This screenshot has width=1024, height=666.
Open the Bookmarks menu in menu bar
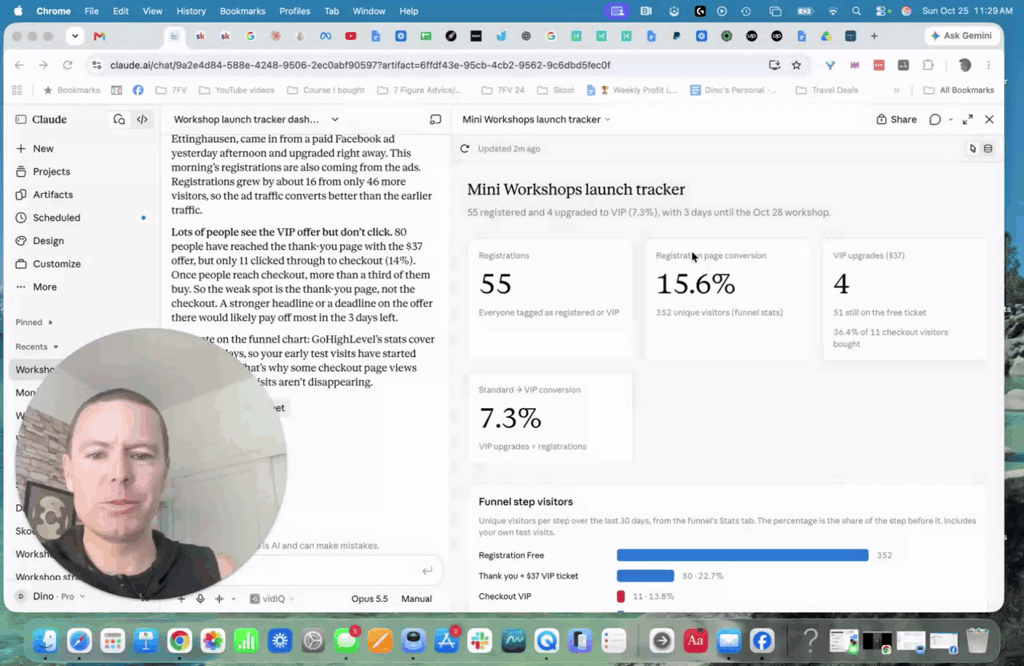tap(242, 11)
